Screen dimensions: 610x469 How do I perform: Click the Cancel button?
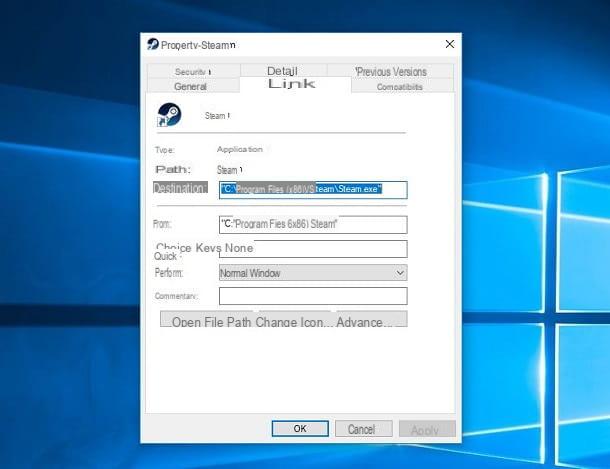point(364,429)
